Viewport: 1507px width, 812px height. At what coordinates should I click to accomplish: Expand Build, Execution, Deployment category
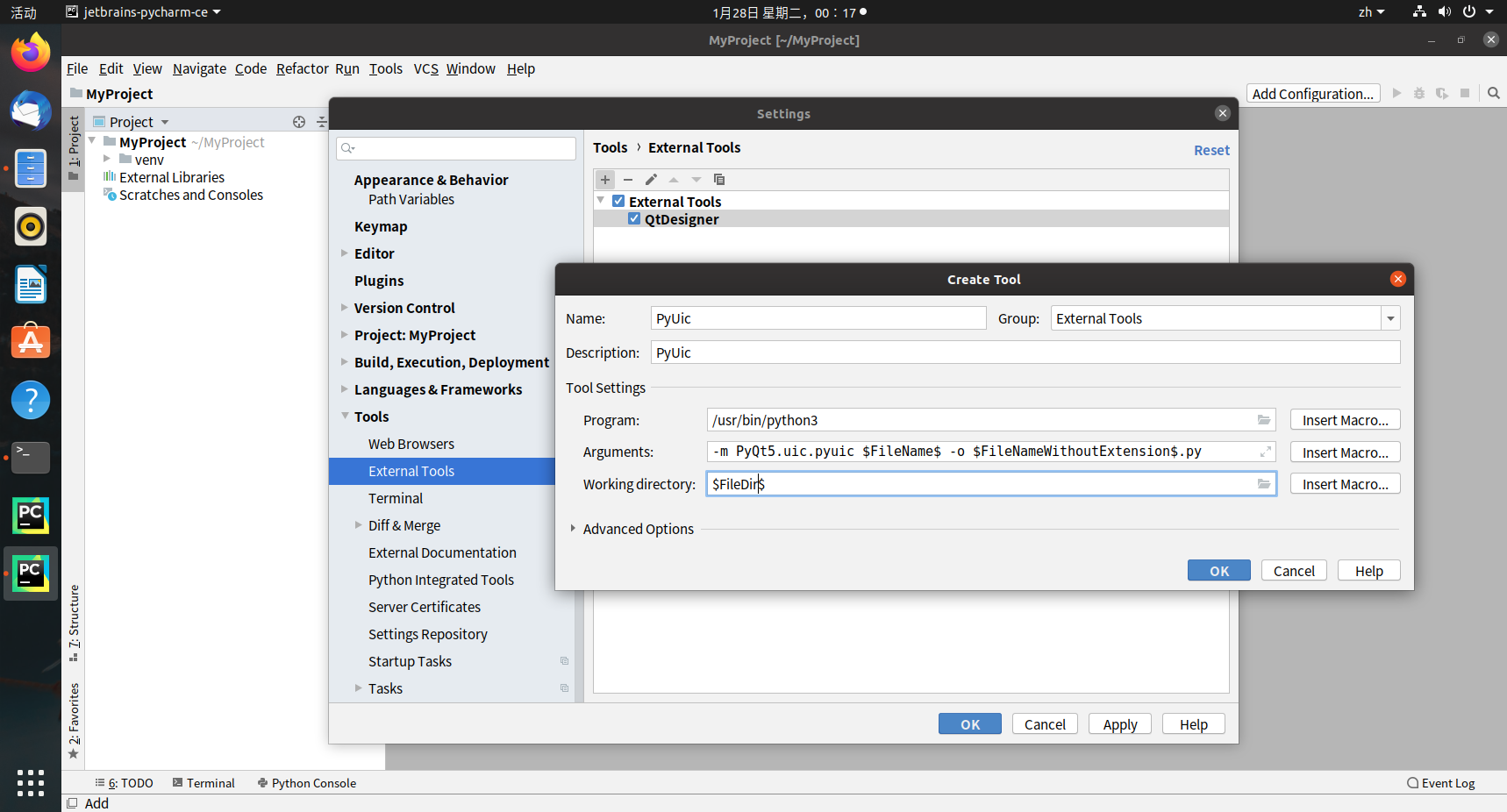(345, 362)
